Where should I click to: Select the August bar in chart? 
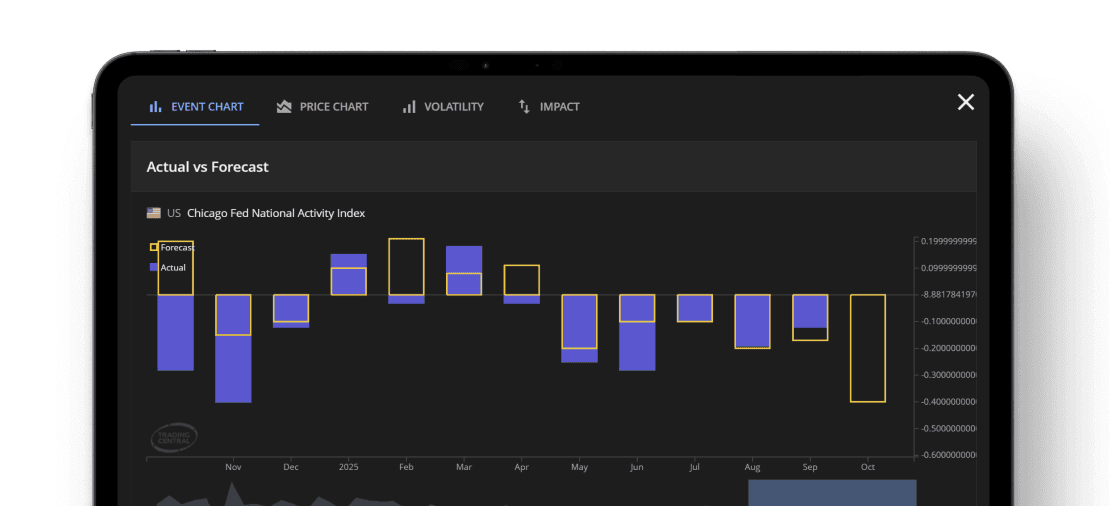point(752,321)
